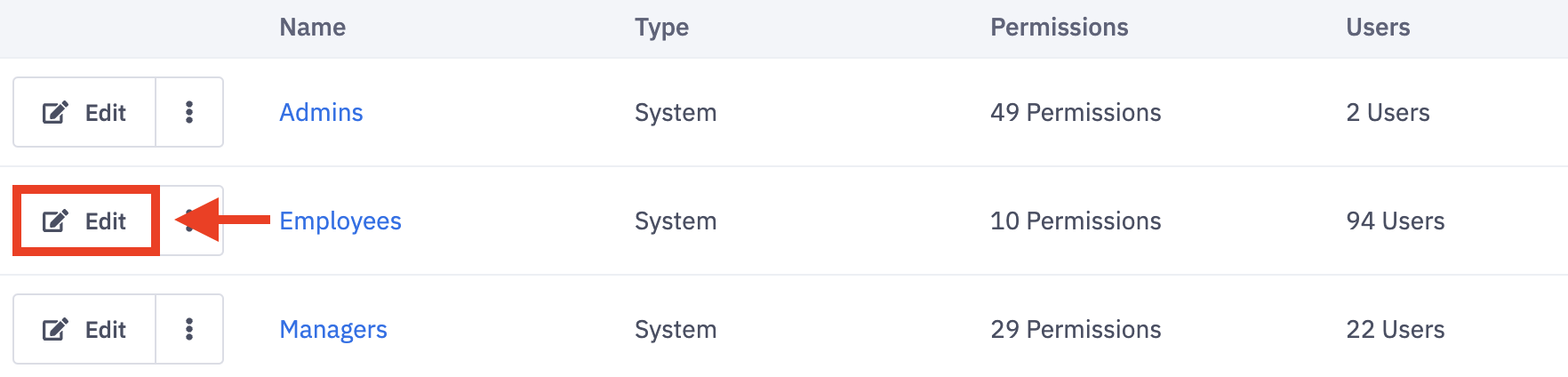This screenshot has width=1568, height=377.
Task: Click System type in Admins row
Action: [x=675, y=113]
